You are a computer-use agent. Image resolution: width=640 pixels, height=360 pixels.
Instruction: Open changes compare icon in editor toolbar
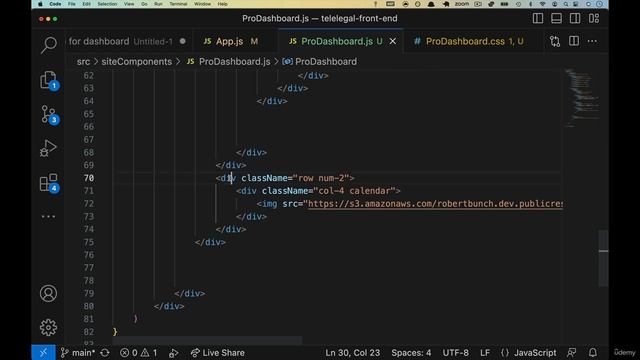(x=555, y=41)
